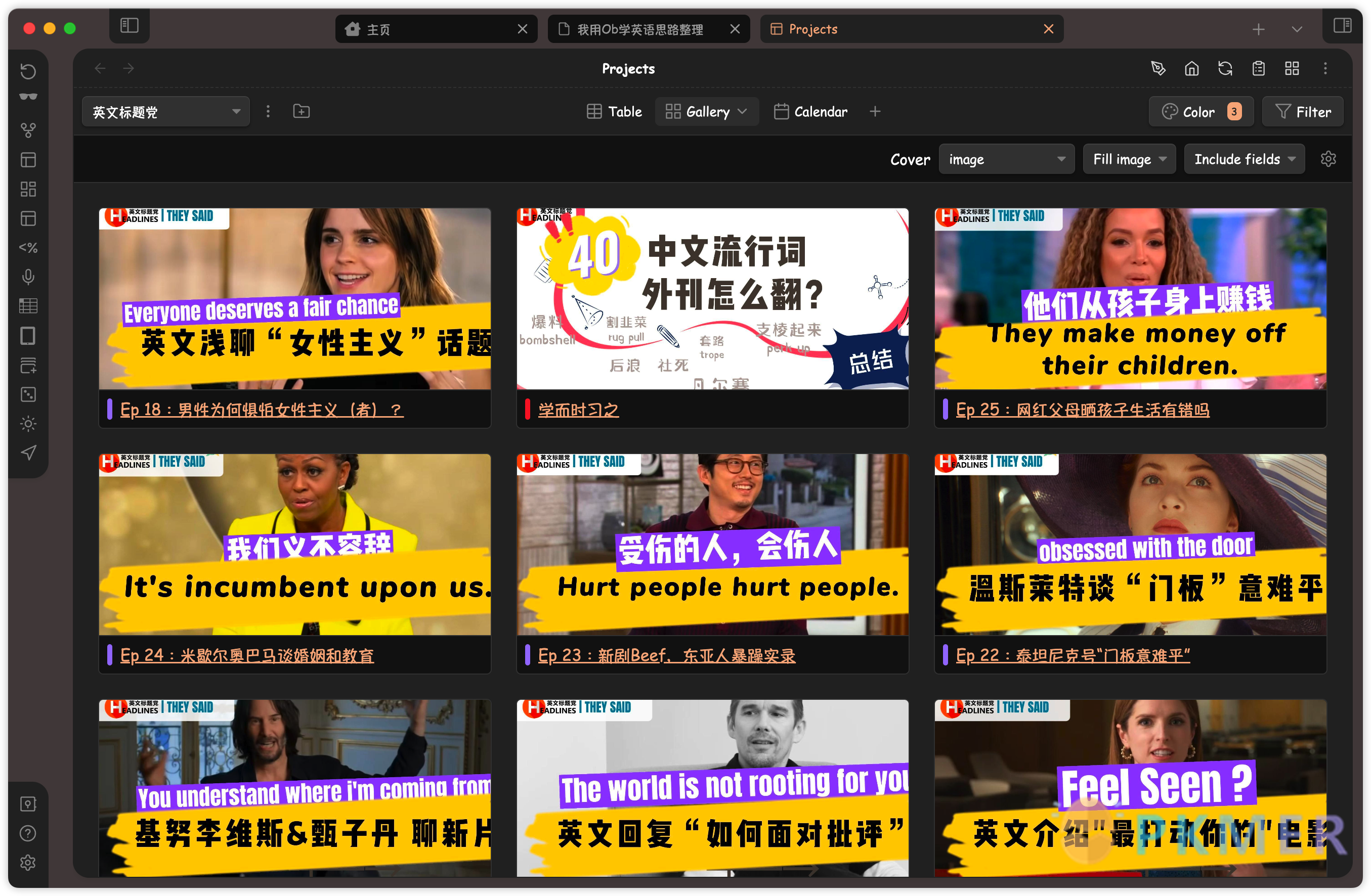This screenshot has height=896, width=1371.
Task: Toggle the left sidebar panel icon
Action: click(x=129, y=25)
